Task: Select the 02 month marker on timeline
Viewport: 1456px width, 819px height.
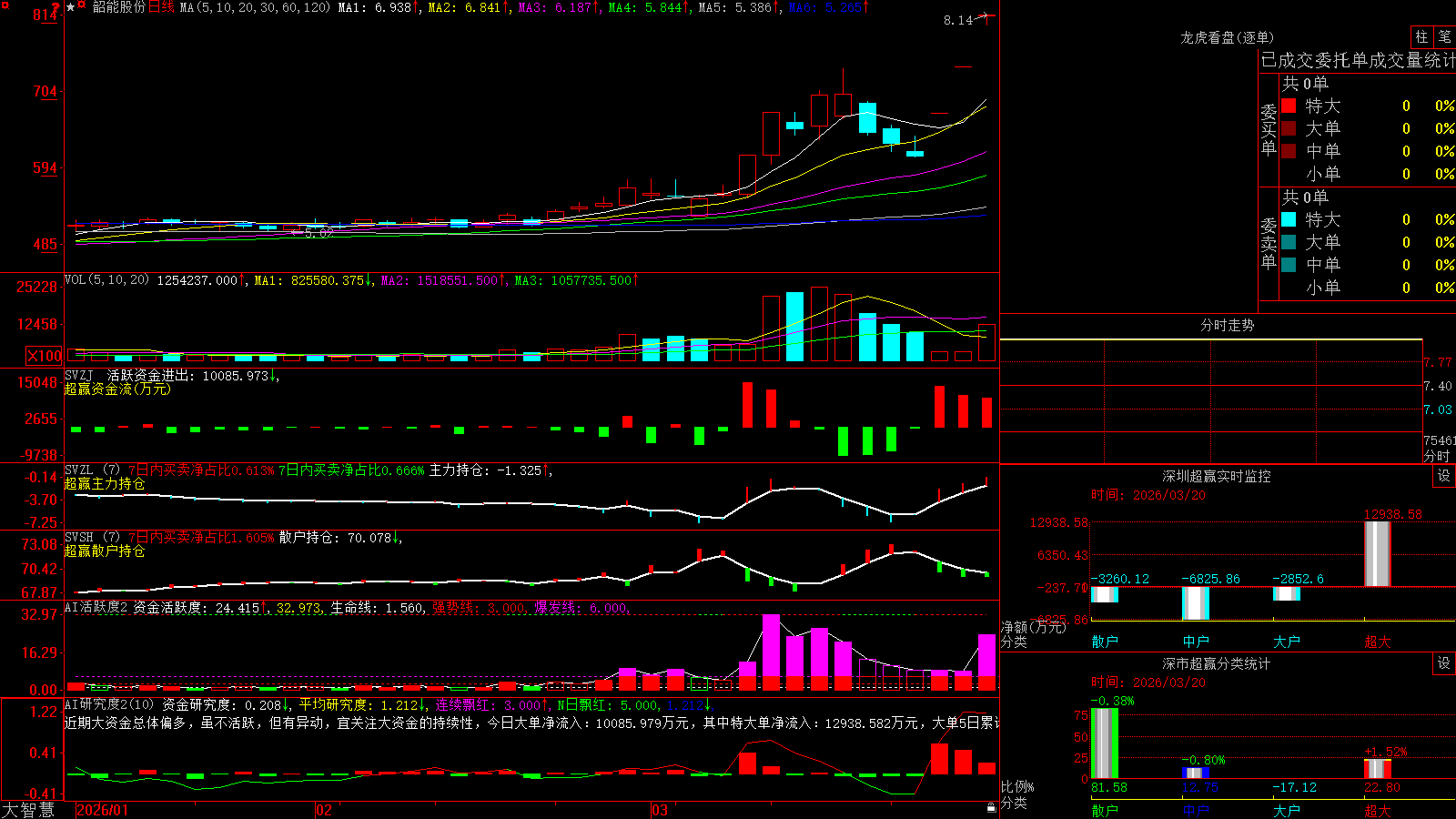Action: tap(323, 810)
